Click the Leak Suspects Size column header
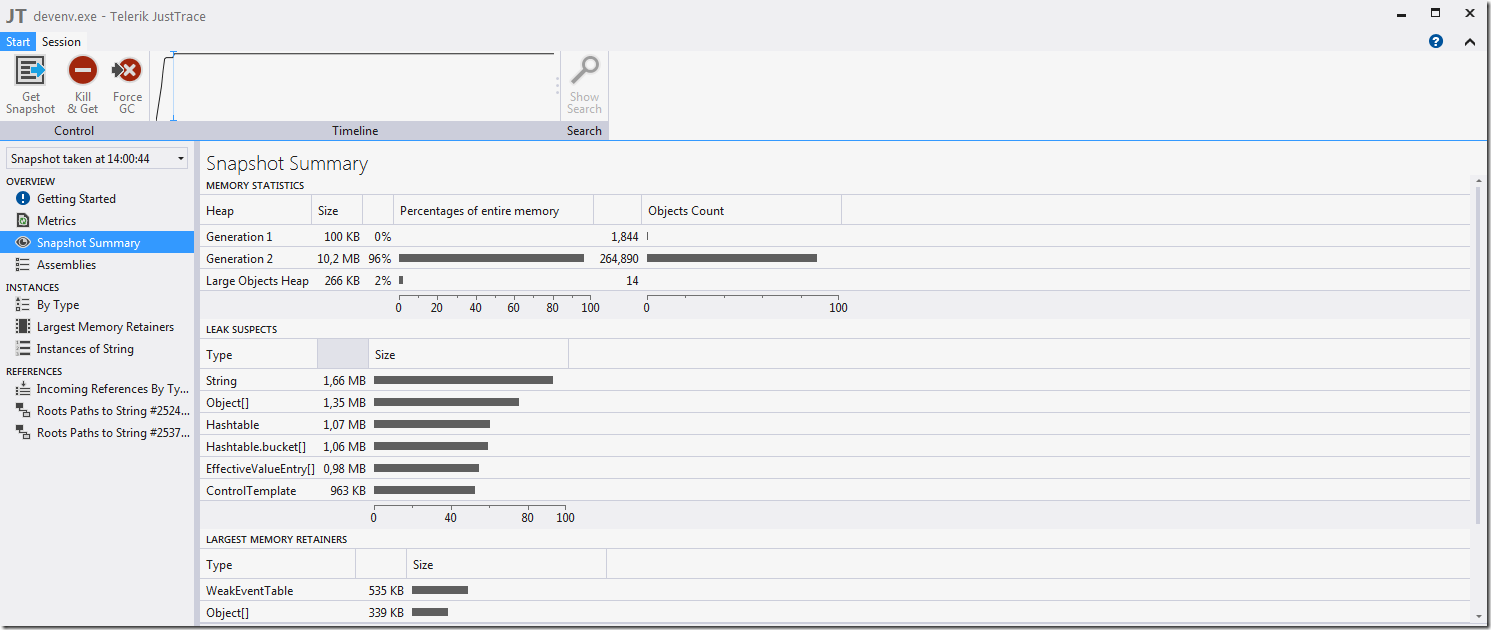This screenshot has width=1491, height=630. click(x=468, y=355)
